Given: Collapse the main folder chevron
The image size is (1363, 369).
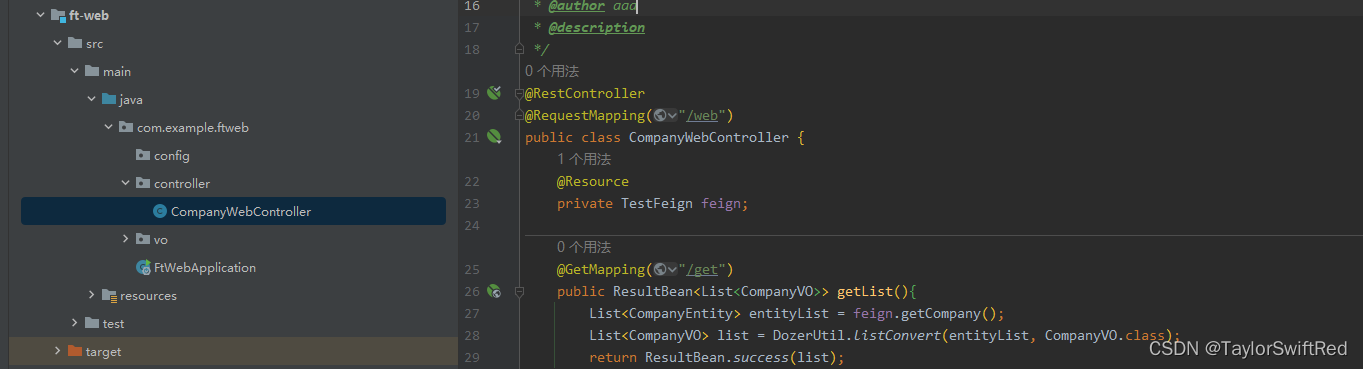Looking at the screenshot, I should coord(74,71).
